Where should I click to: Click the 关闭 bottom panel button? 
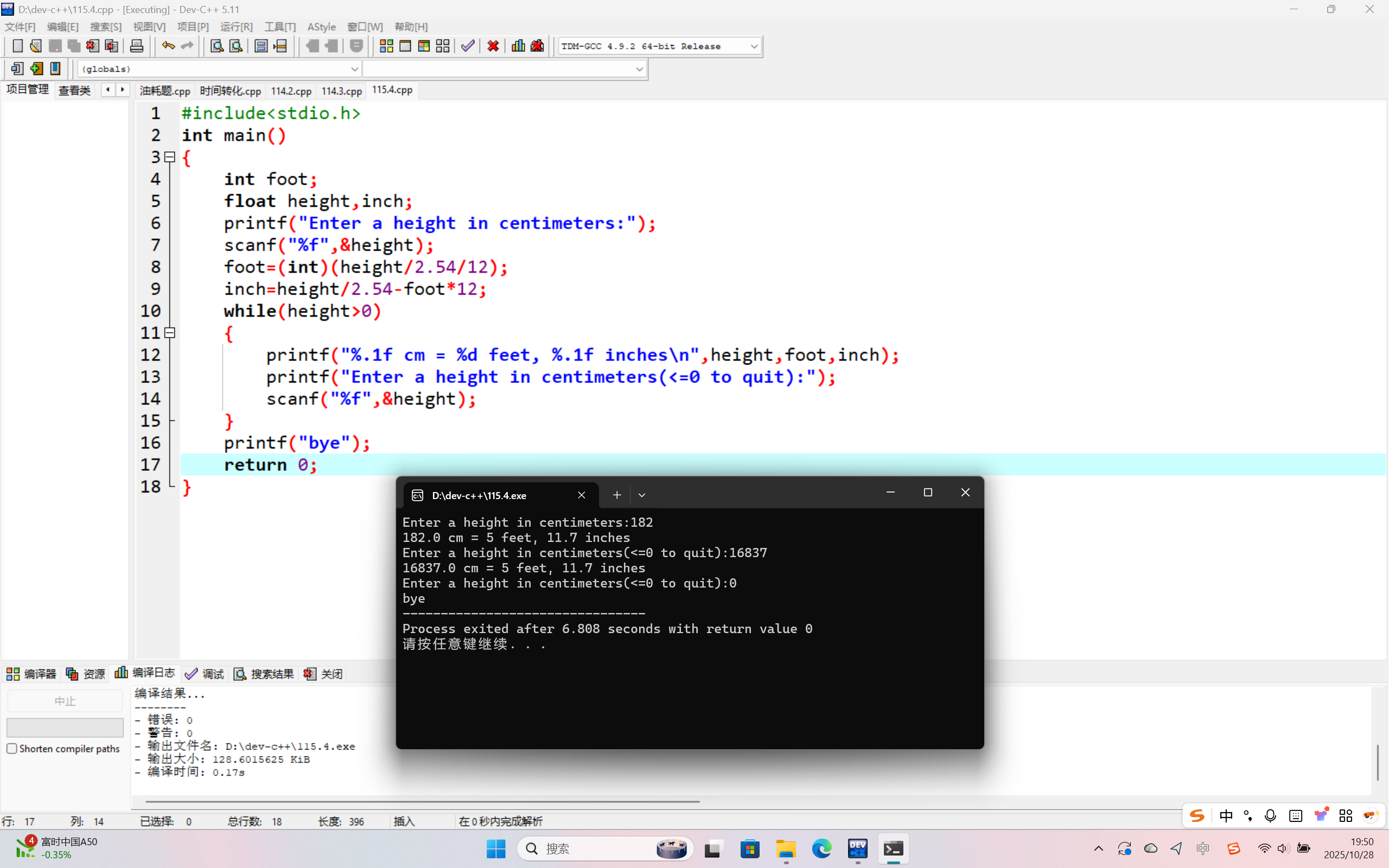click(x=324, y=673)
